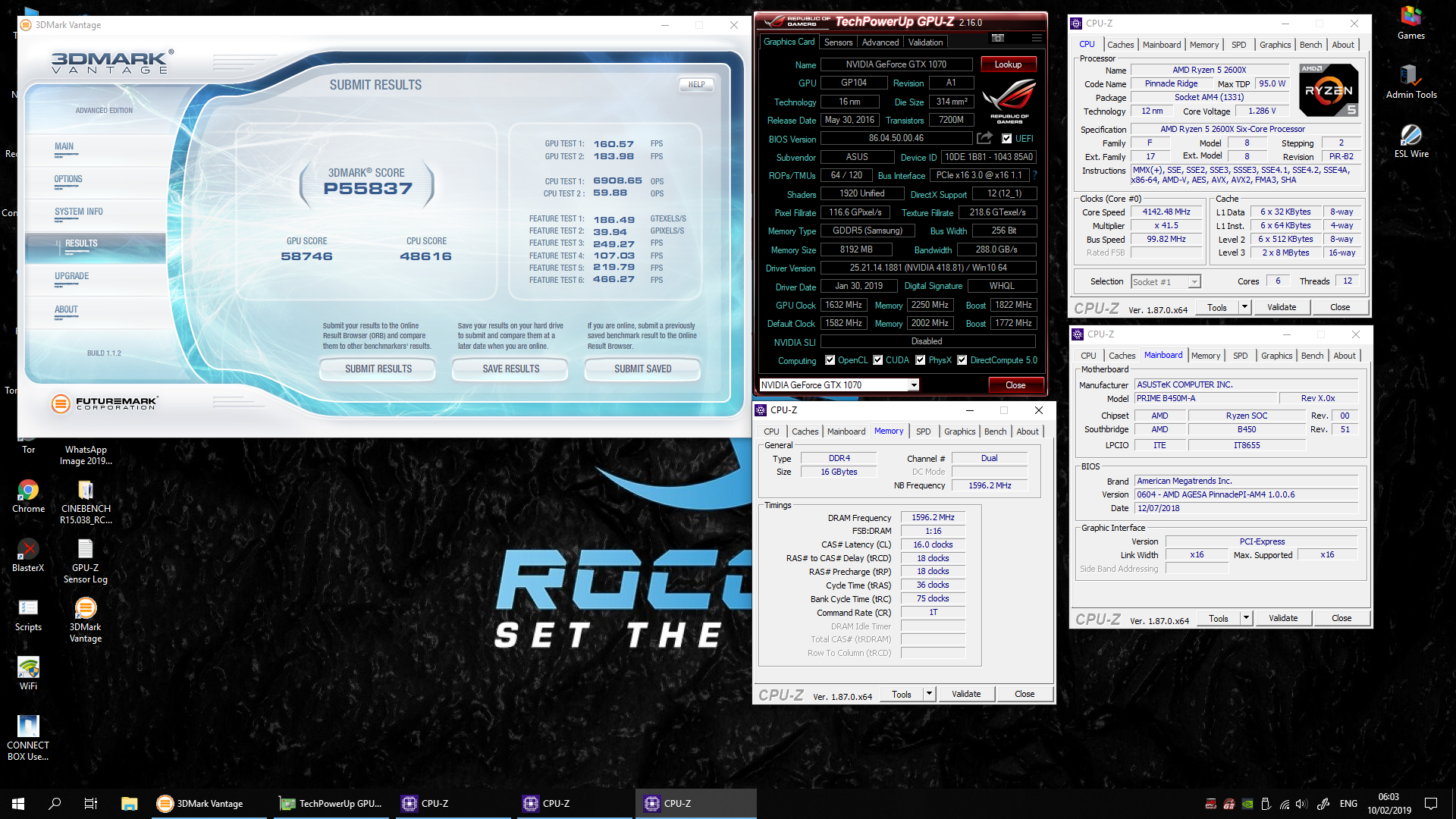
Task: Open the GPU-Z hamburger menu icon
Action: (1037, 38)
